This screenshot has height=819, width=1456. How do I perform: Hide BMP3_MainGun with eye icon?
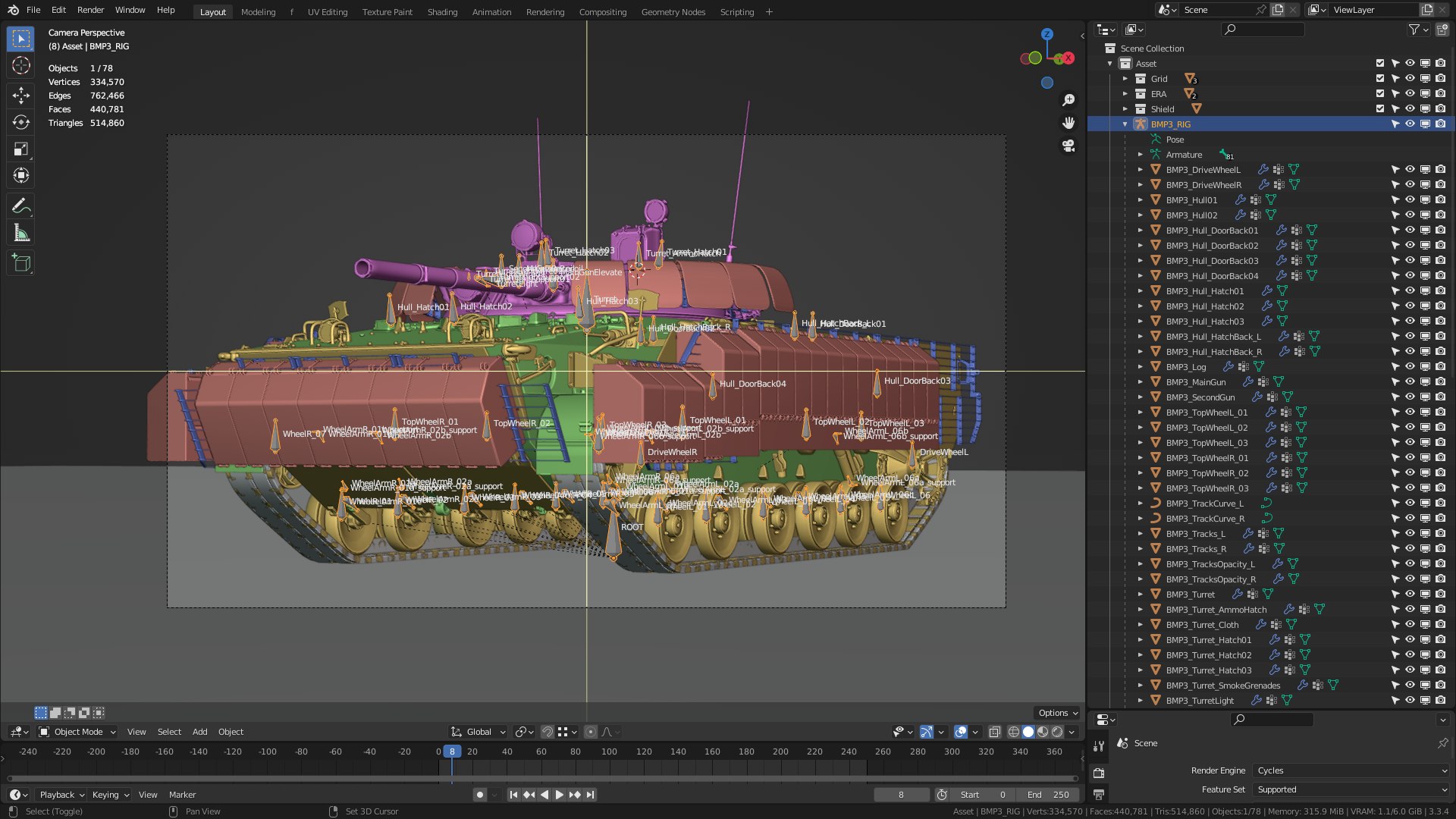[x=1410, y=382]
